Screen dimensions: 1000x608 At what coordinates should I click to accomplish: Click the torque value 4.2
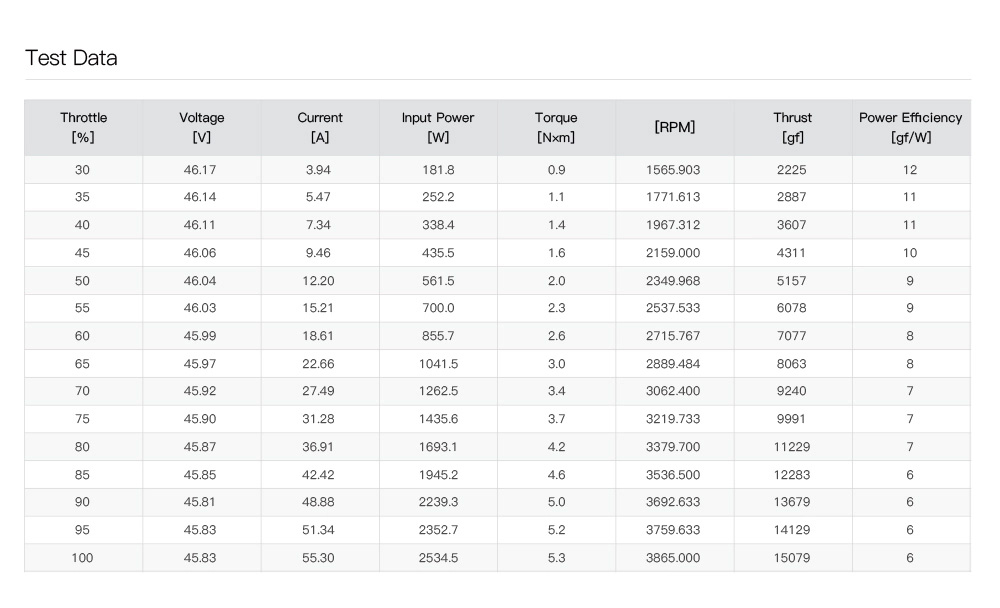556,447
